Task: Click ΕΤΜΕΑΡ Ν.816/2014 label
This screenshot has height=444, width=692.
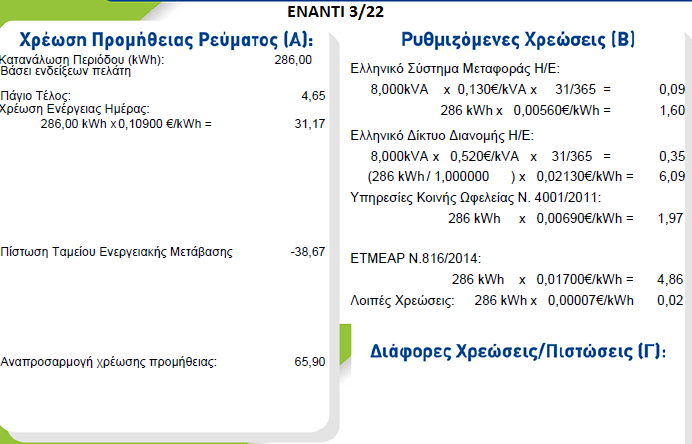Action: click(416, 258)
